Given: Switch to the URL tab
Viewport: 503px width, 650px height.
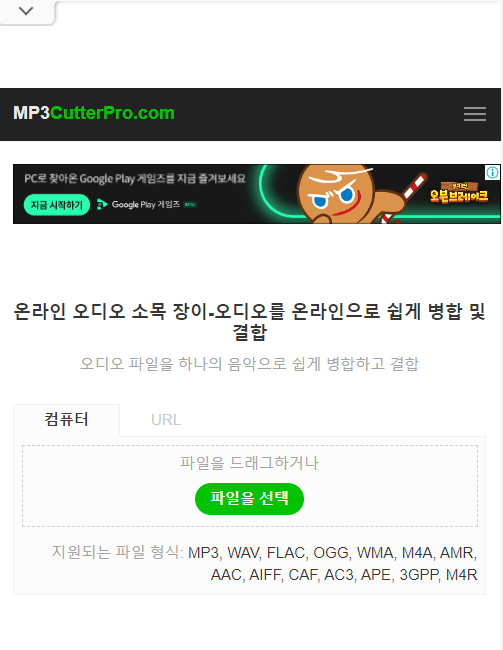Looking at the screenshot, I should coord(166,420).
